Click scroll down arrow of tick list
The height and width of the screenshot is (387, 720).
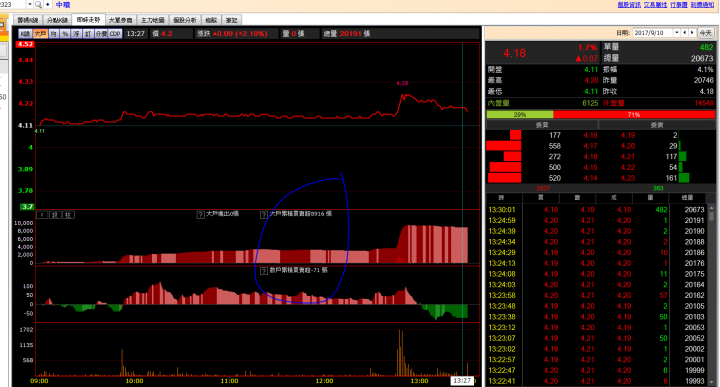click(x=711, y=381)
